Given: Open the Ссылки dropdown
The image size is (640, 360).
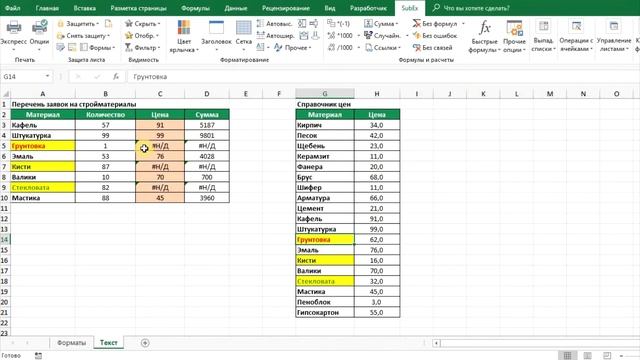Looking at the screenshot, I should coord(383,48).
